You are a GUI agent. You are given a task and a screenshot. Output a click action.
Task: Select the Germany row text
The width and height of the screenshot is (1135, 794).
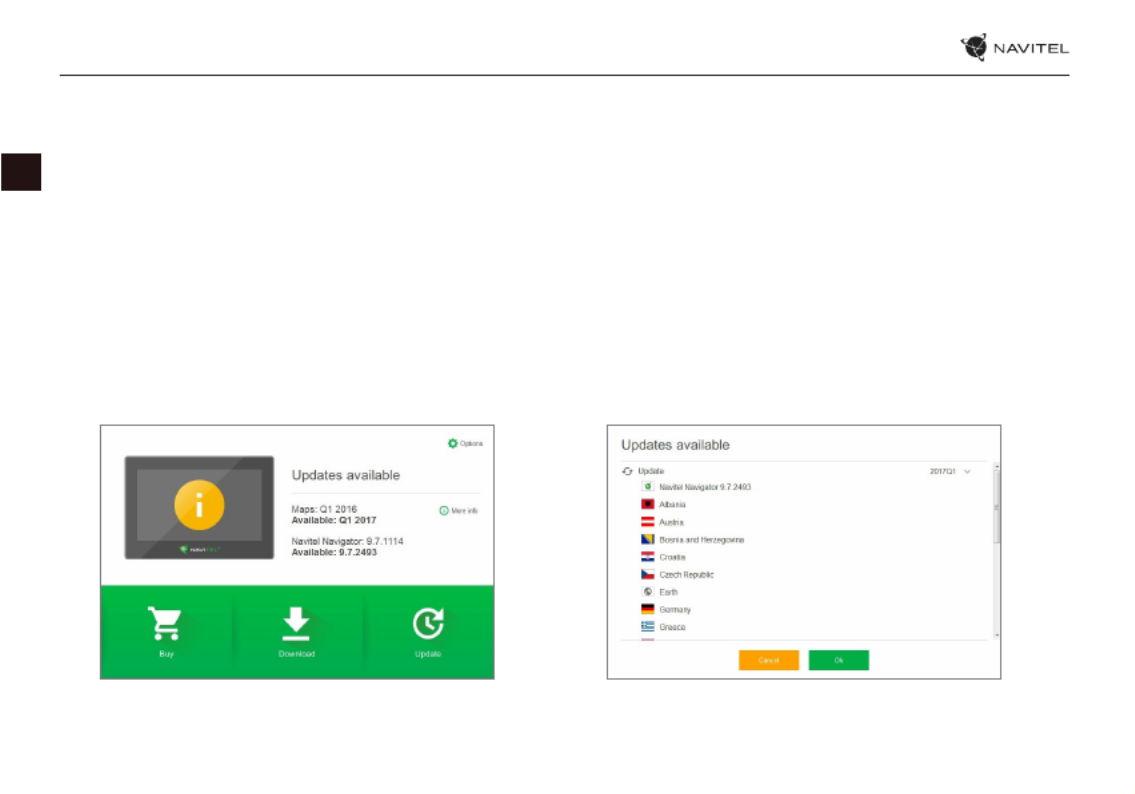tap(675, 610)
